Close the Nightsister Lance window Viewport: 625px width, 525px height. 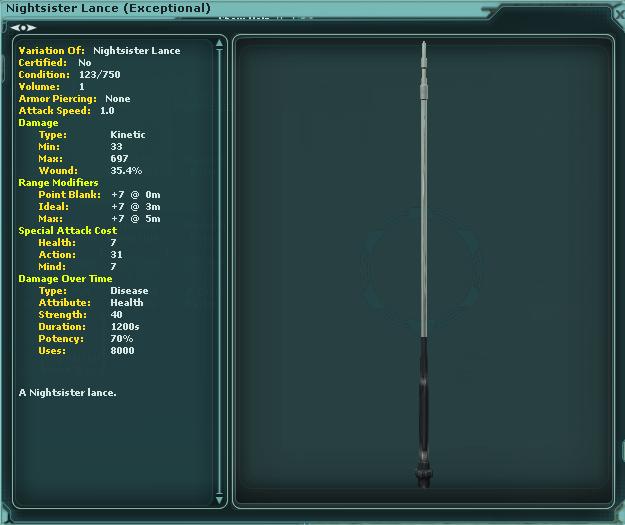[619, 14]
